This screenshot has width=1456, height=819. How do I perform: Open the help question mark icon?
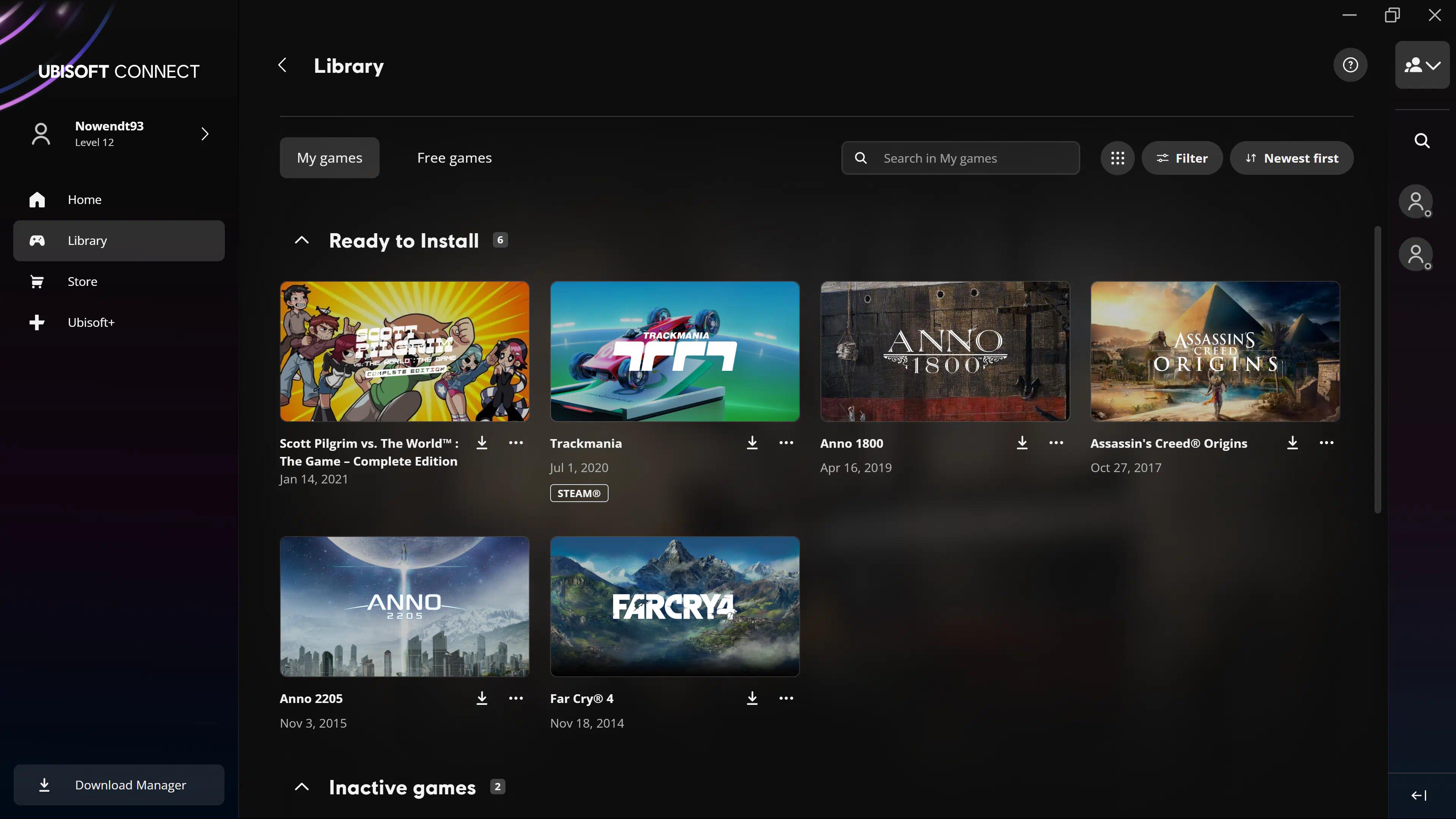(x=1350, y=65)
